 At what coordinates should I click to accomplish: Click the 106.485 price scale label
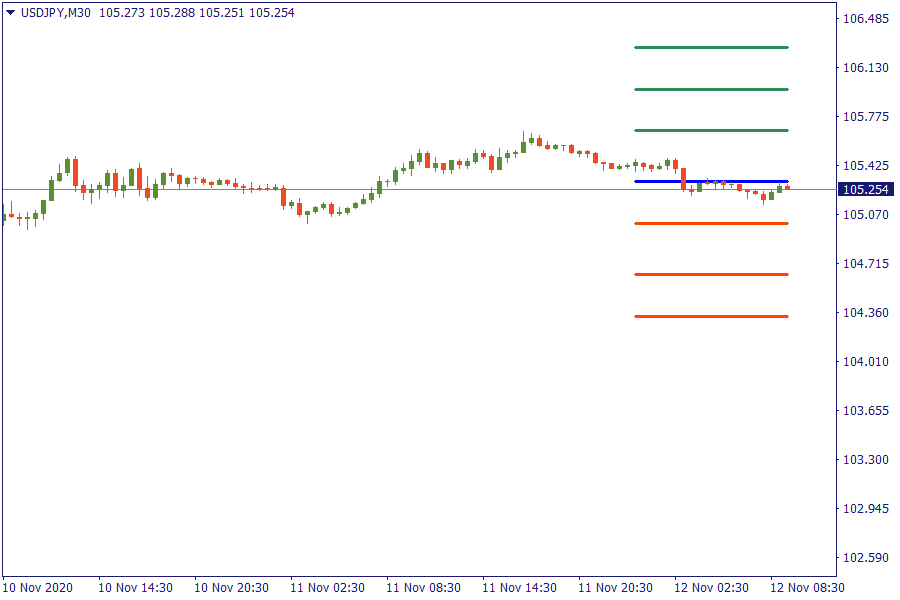click(x=866, y=19)
